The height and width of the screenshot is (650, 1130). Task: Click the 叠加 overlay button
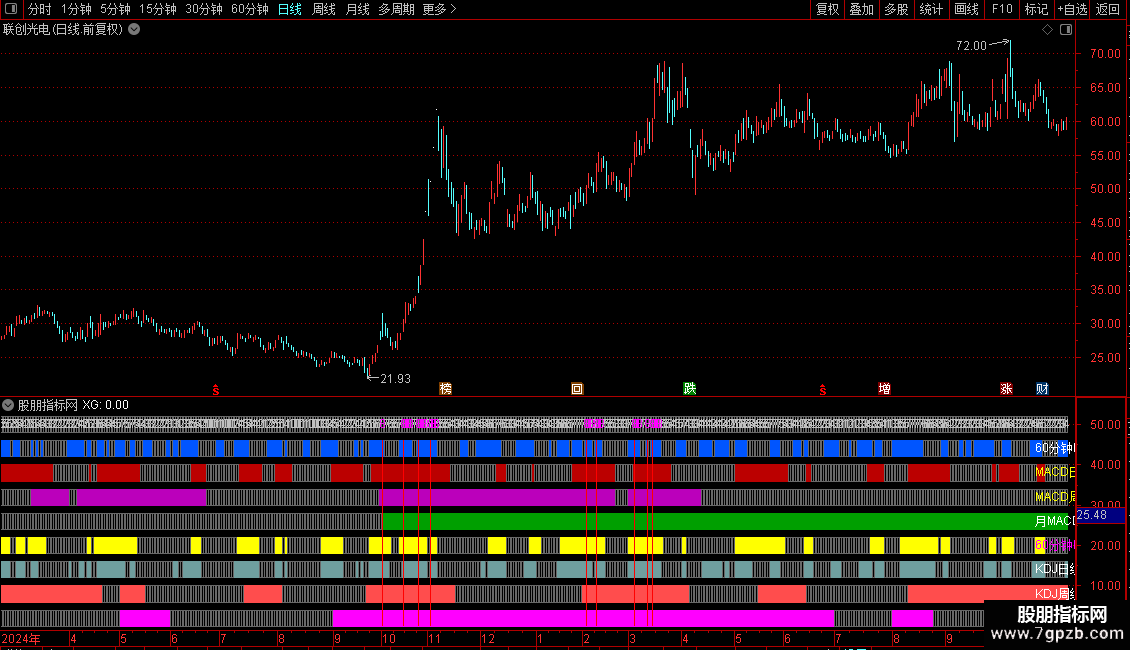(x=861, y=9)
